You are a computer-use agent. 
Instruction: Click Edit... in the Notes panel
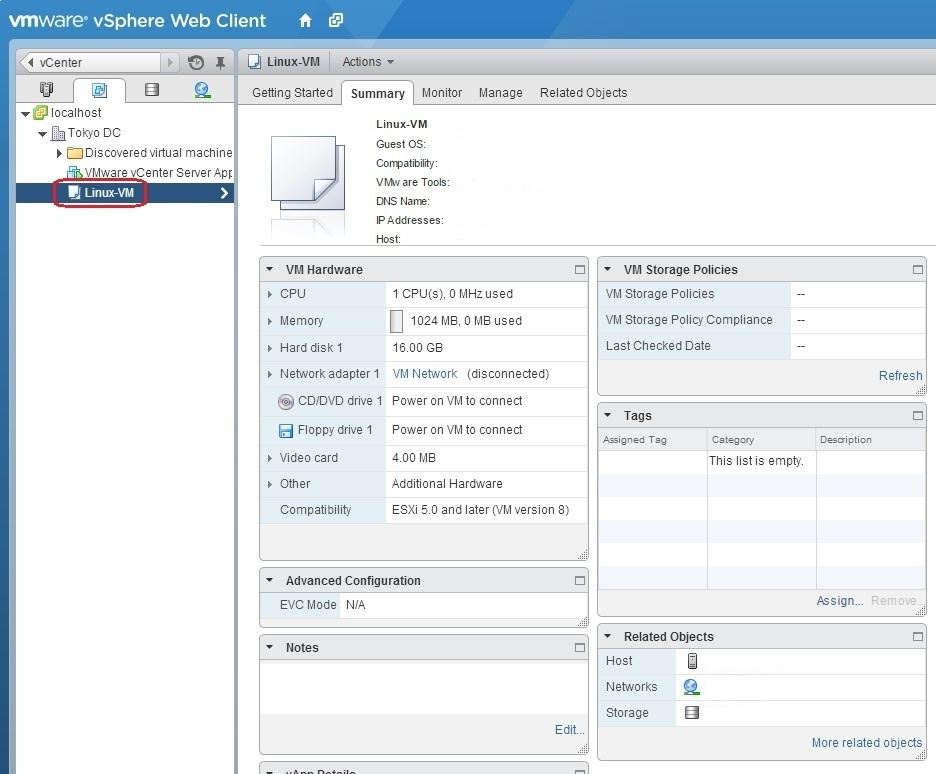coord(569,730)
